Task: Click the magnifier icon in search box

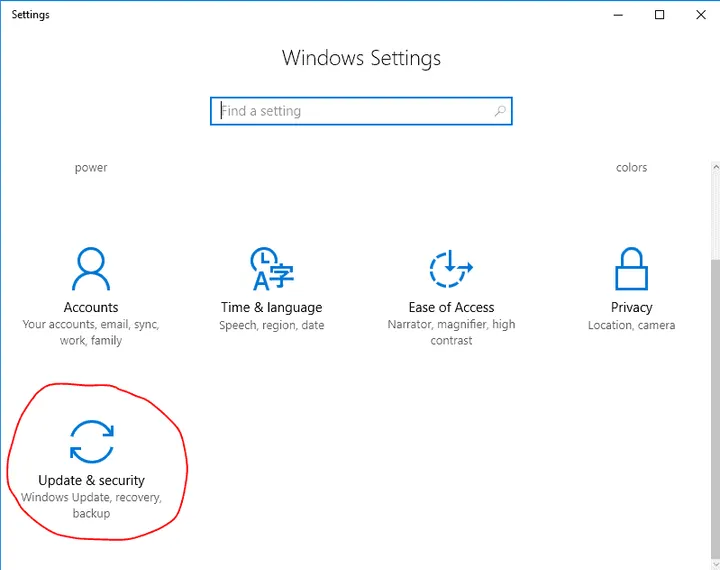Action: (500, 111)
